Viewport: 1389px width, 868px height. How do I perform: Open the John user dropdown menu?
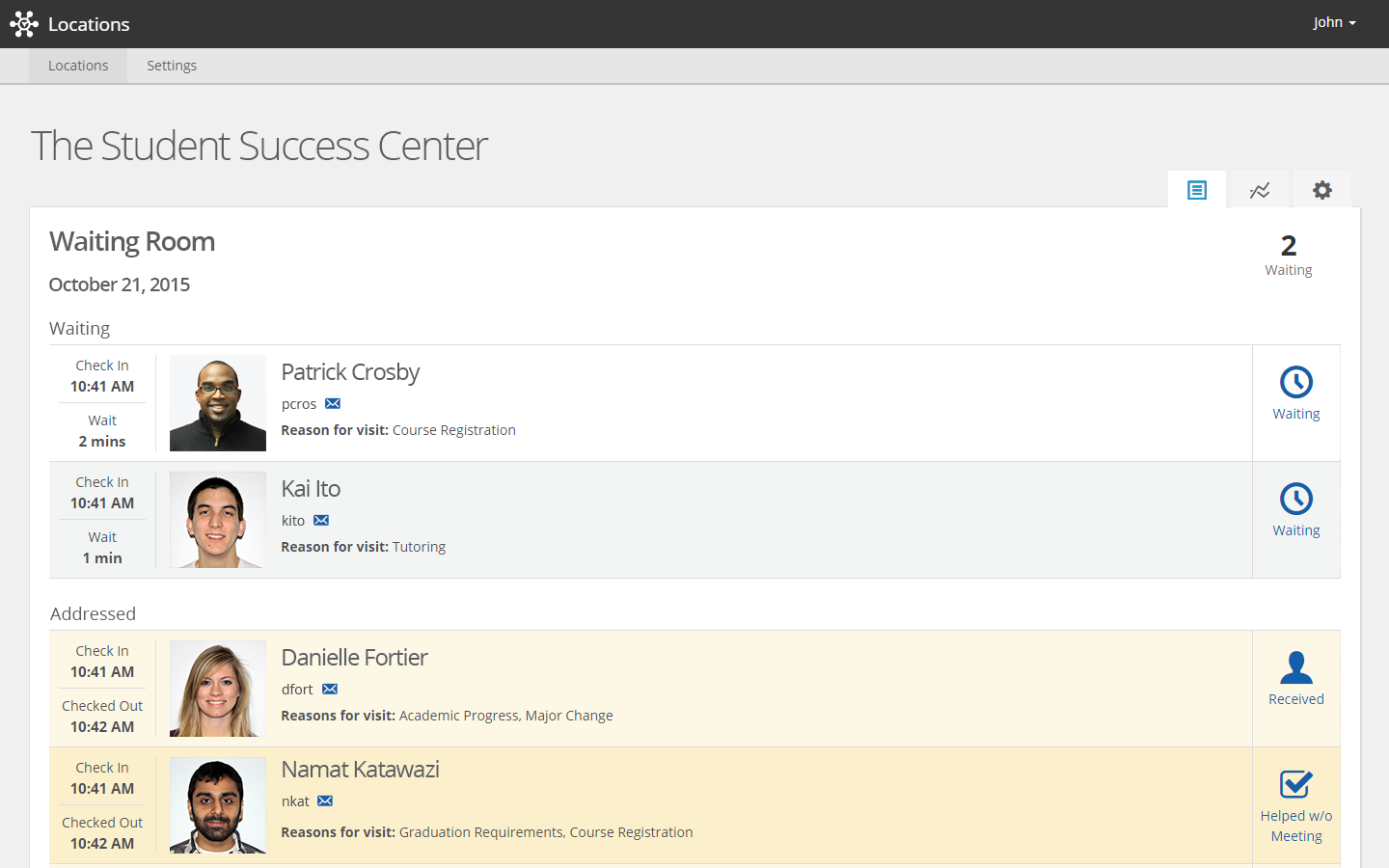pyautogui.click(x=1334, y=22)
